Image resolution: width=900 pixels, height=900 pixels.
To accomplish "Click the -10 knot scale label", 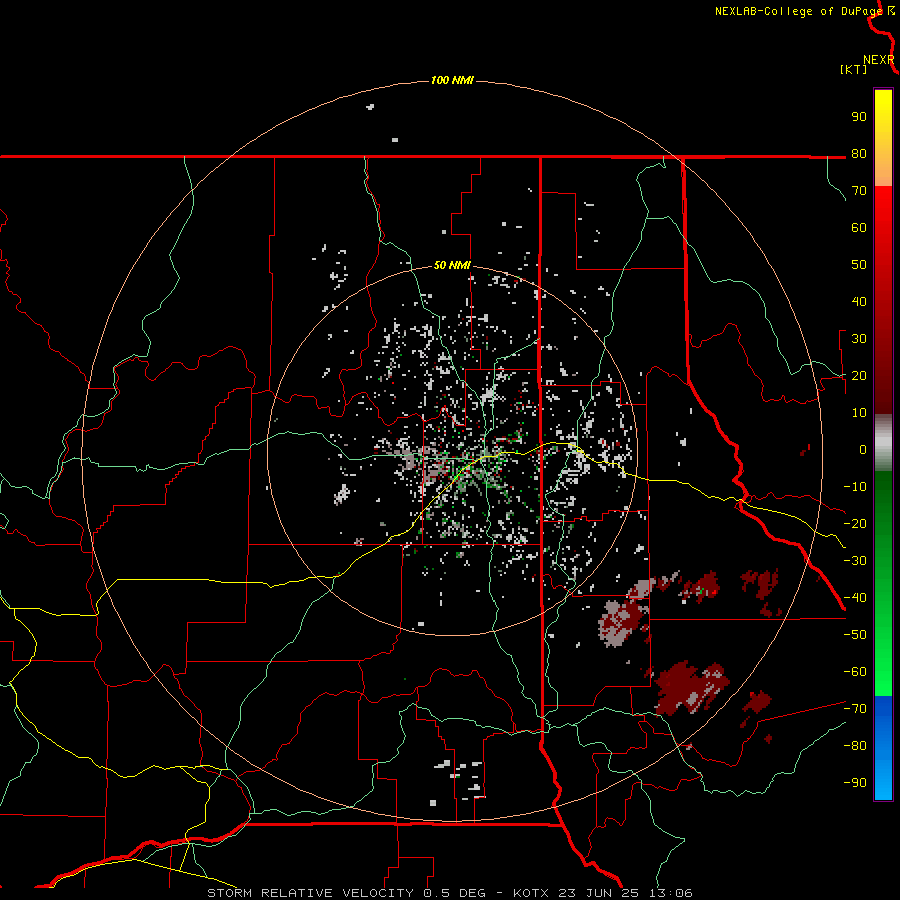I will (855, 487).
